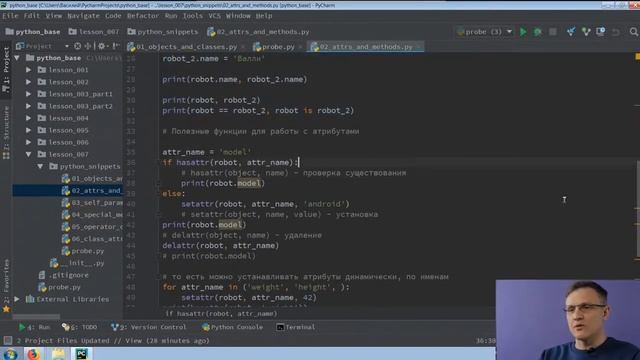
Task: Open the Terminal tool window
Action: point(296,327)
